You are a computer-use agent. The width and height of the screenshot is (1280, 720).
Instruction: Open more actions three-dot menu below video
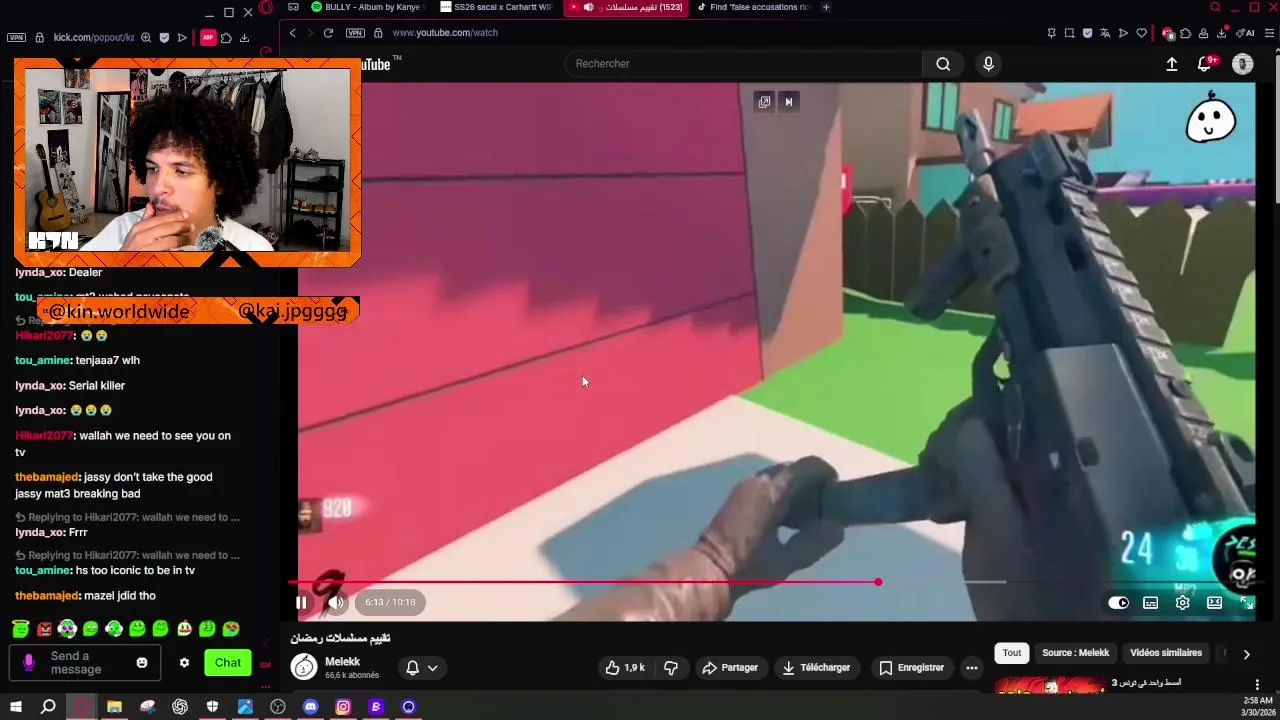pyautogui.click(x=971, y=668)
